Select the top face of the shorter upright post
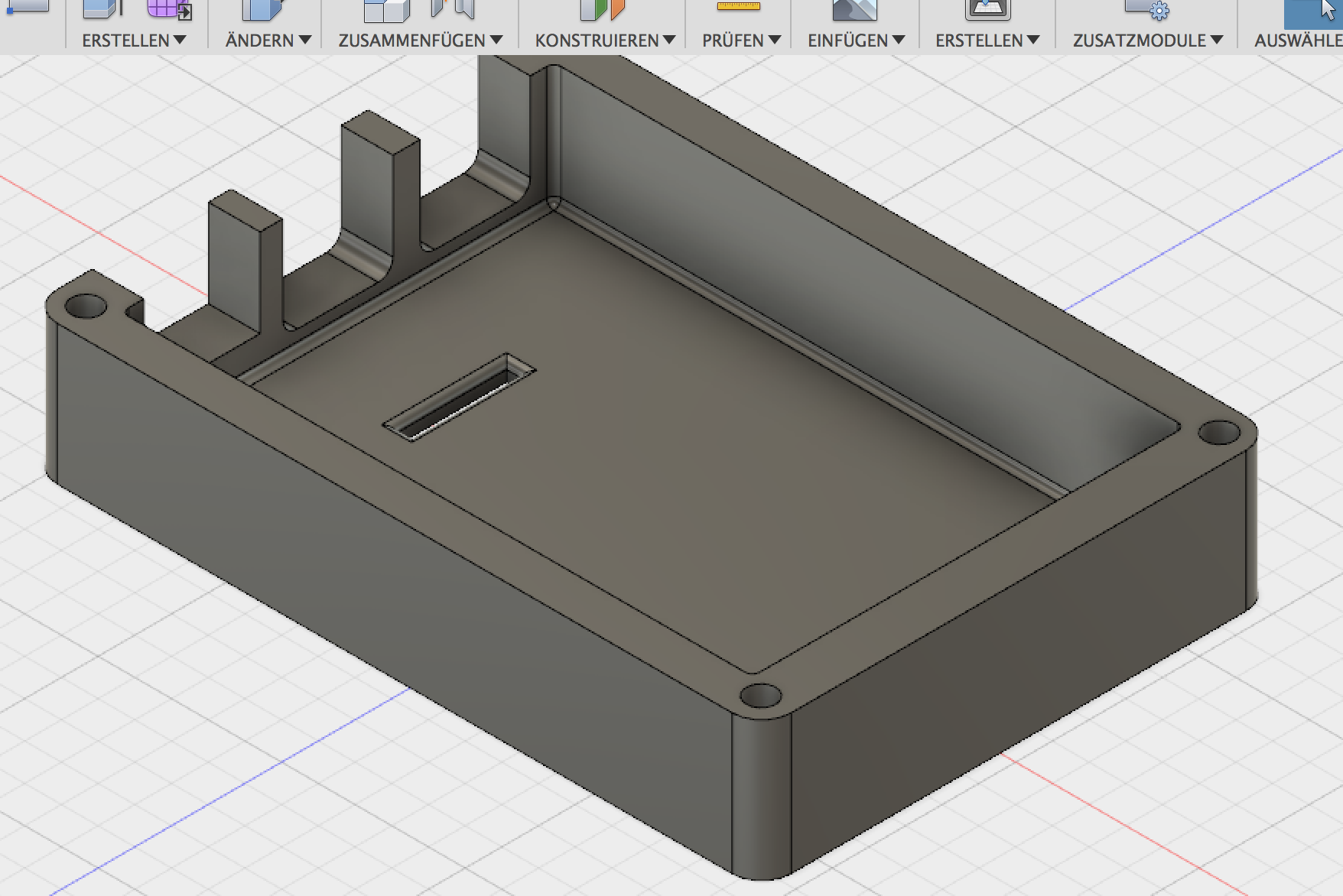The height and width of the screenshot is (896, 1343). (x=246, y=210)
